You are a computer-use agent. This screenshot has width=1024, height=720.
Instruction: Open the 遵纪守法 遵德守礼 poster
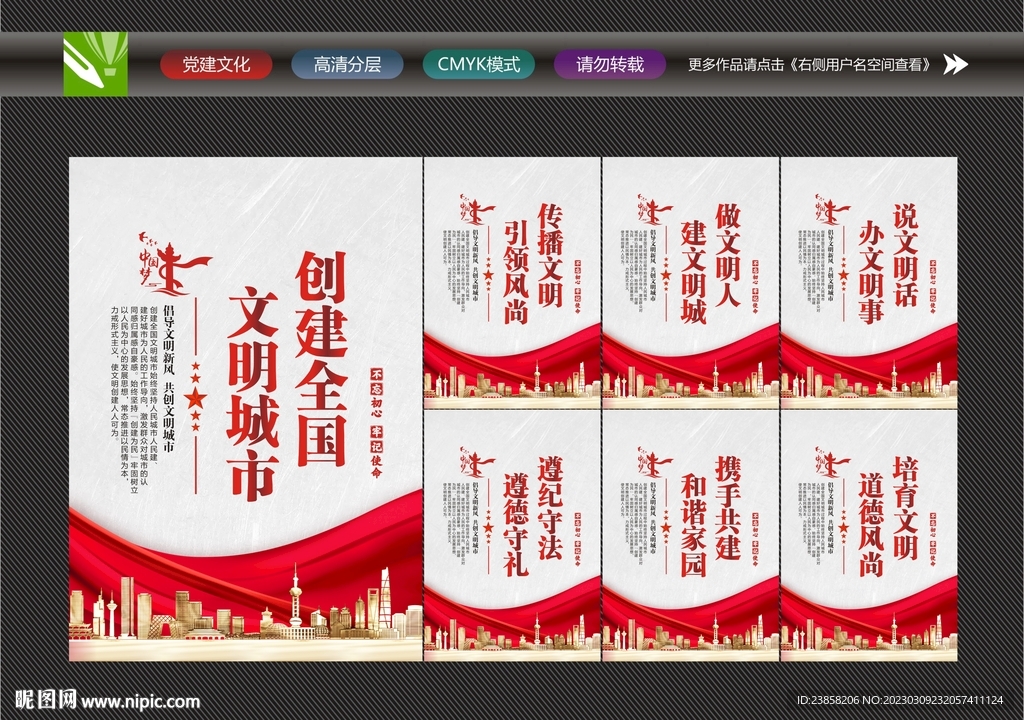(x=512, y=536)
